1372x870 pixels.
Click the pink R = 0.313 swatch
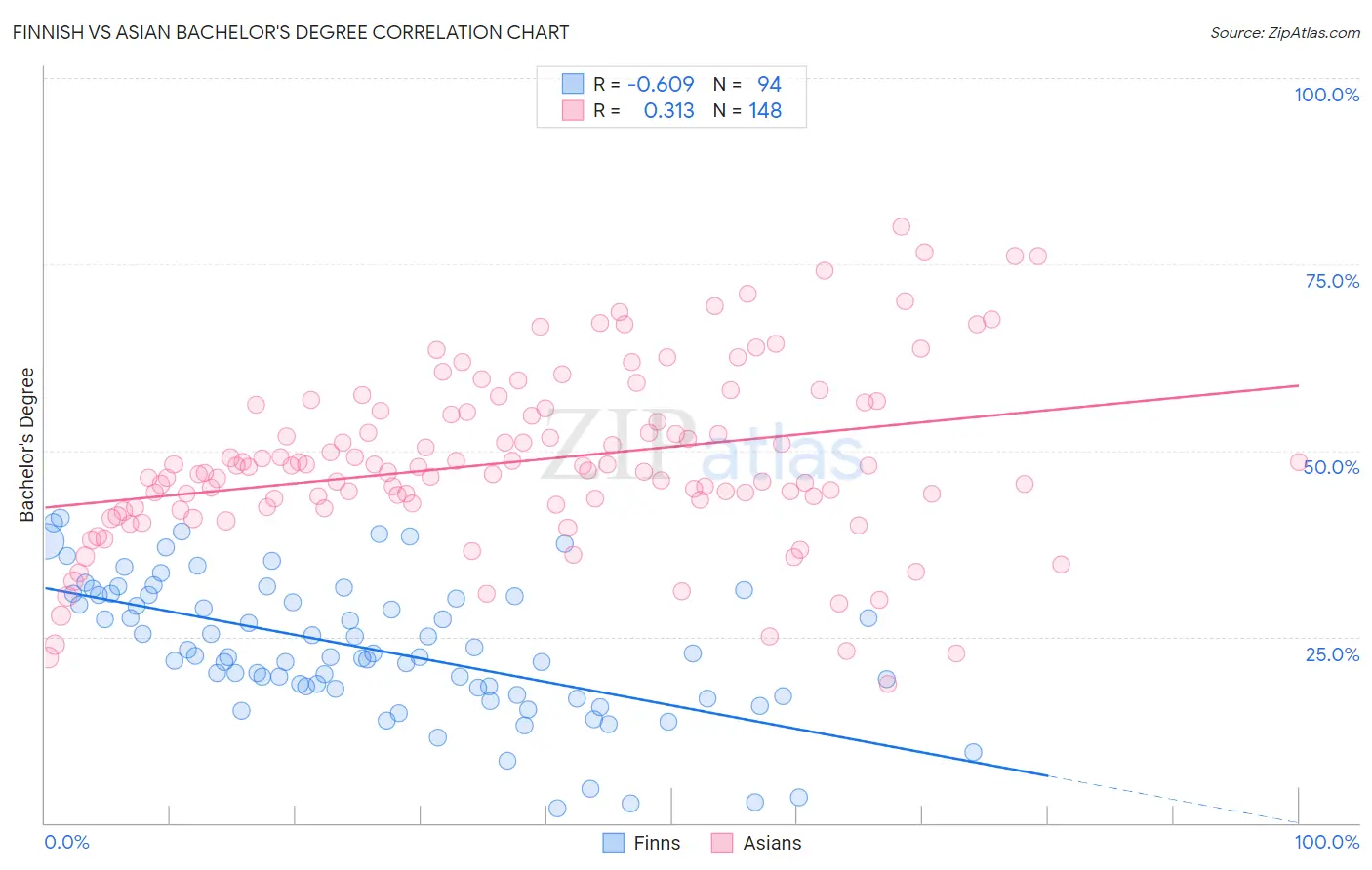(x=573, y=110)
